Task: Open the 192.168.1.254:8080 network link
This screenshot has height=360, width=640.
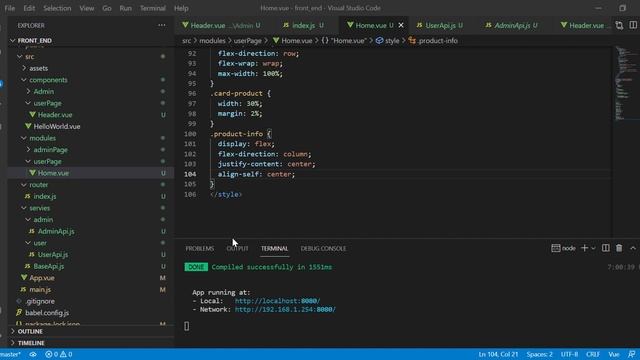Action: coord(285,309)
